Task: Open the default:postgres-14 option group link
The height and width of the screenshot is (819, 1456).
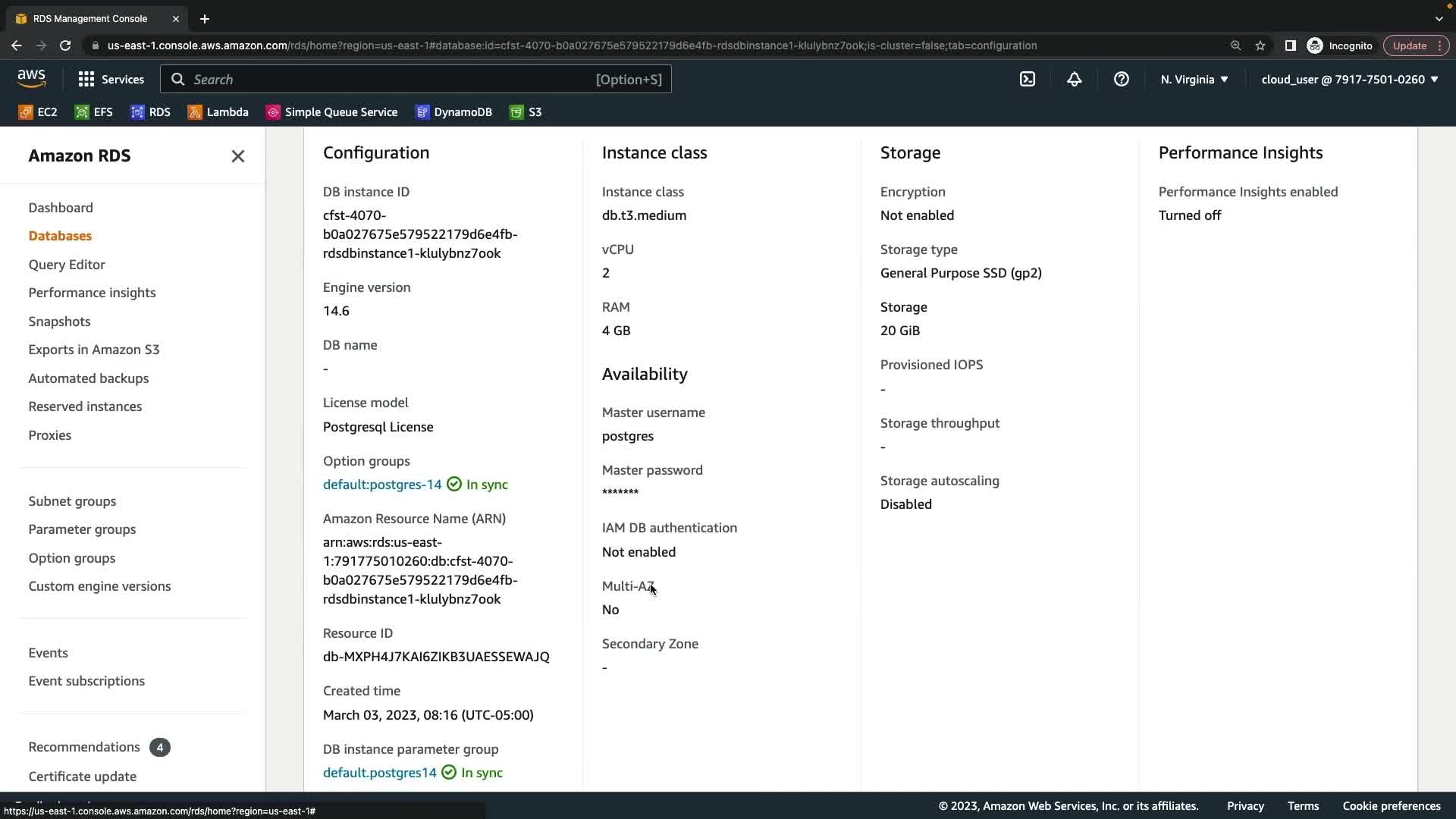Action: (382, 485)
